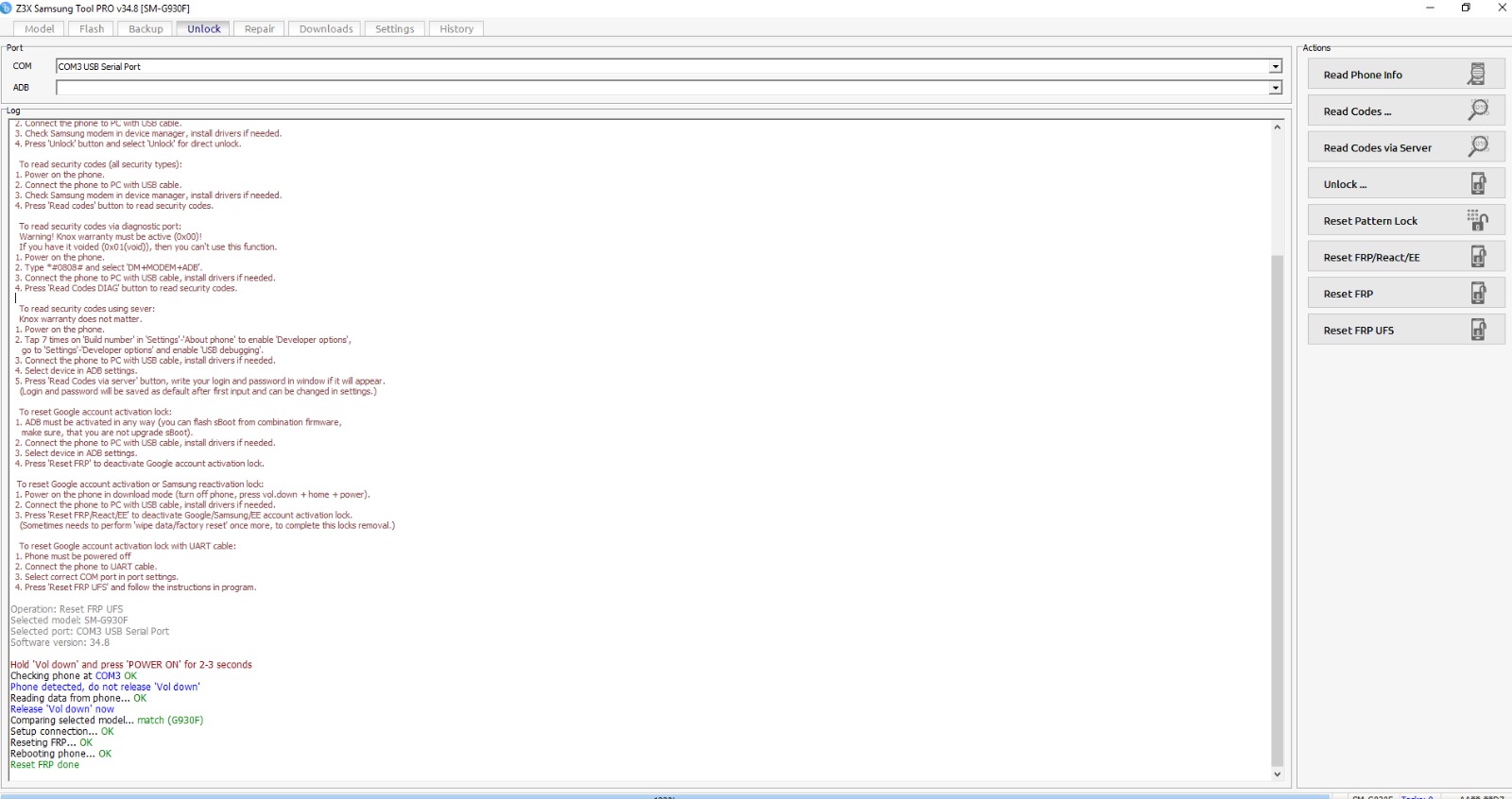
Task: Select the Repair tab
Action: tap(259, 29)
